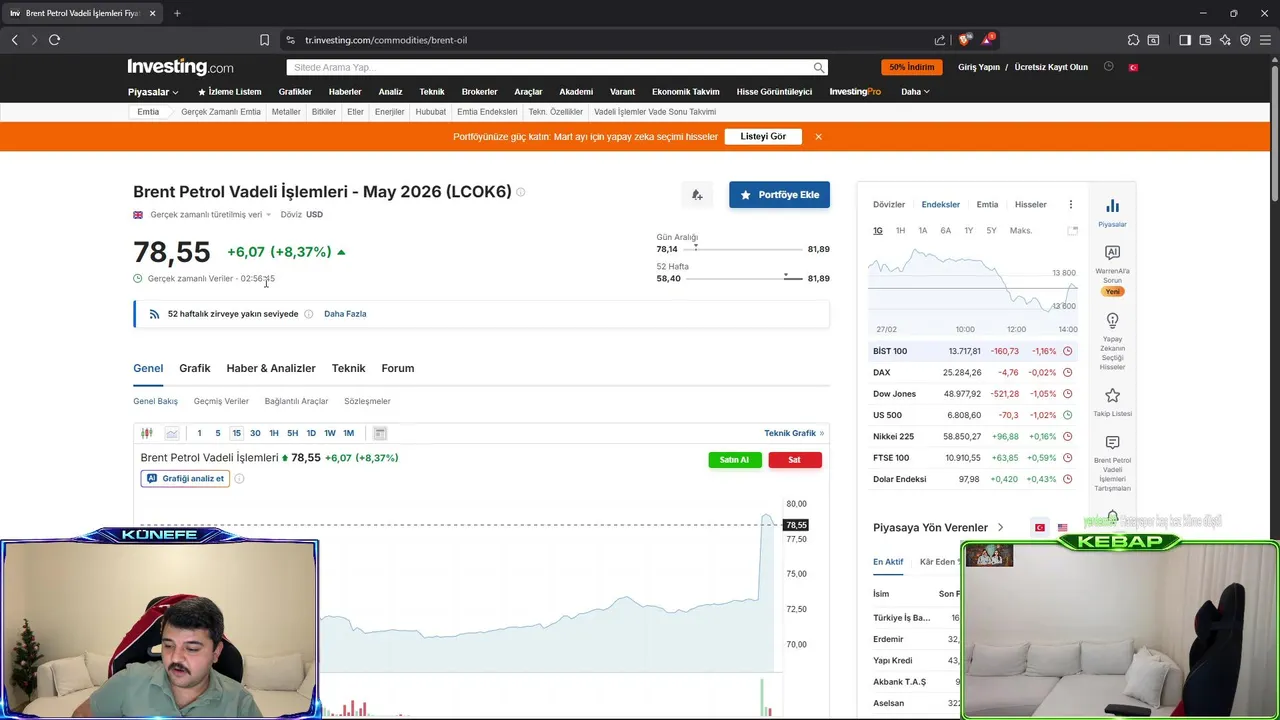Click the share page icon in address bar

[x=940, y=40]
